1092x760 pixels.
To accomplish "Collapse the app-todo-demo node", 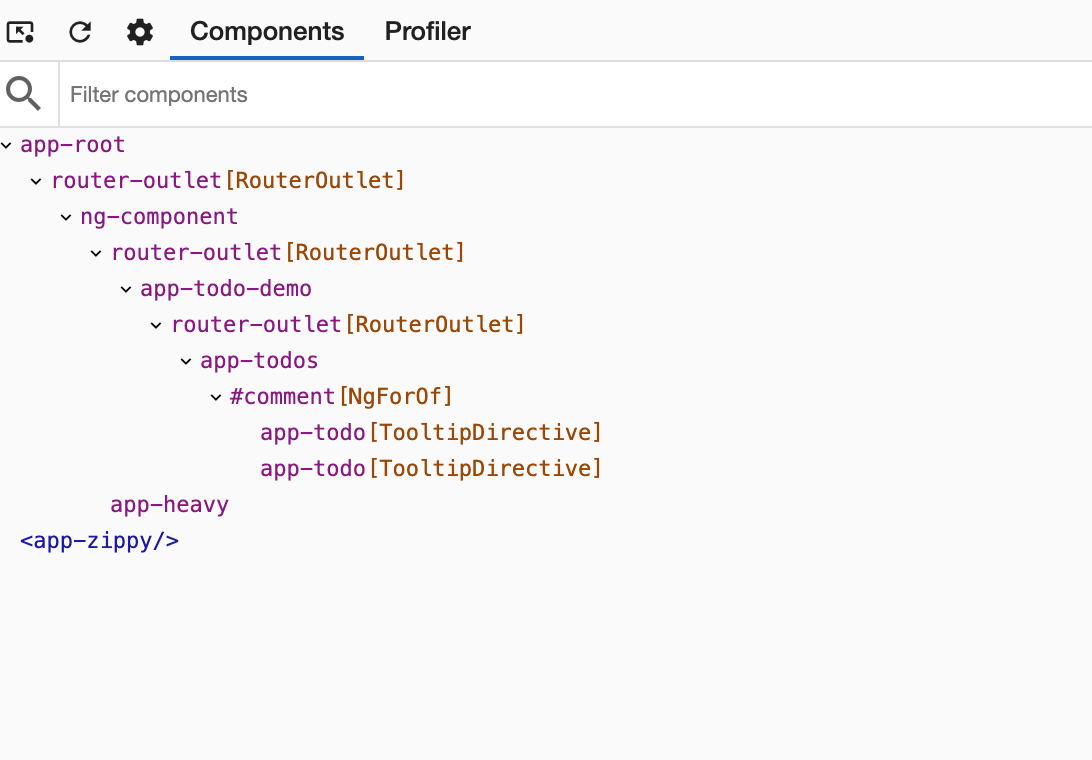I will pyautogui.click(x=127, y=289).
